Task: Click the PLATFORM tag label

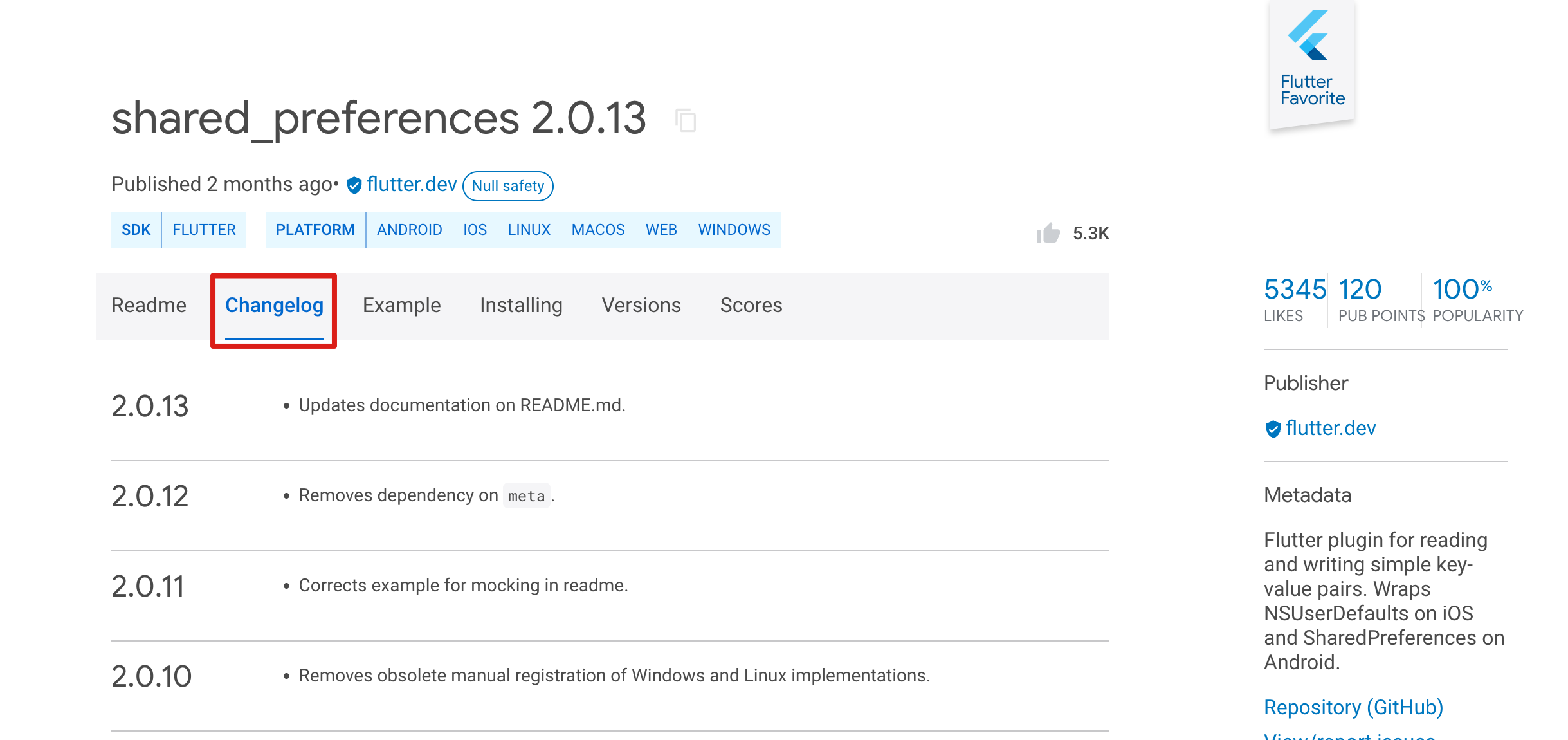Action: point(315,230)
